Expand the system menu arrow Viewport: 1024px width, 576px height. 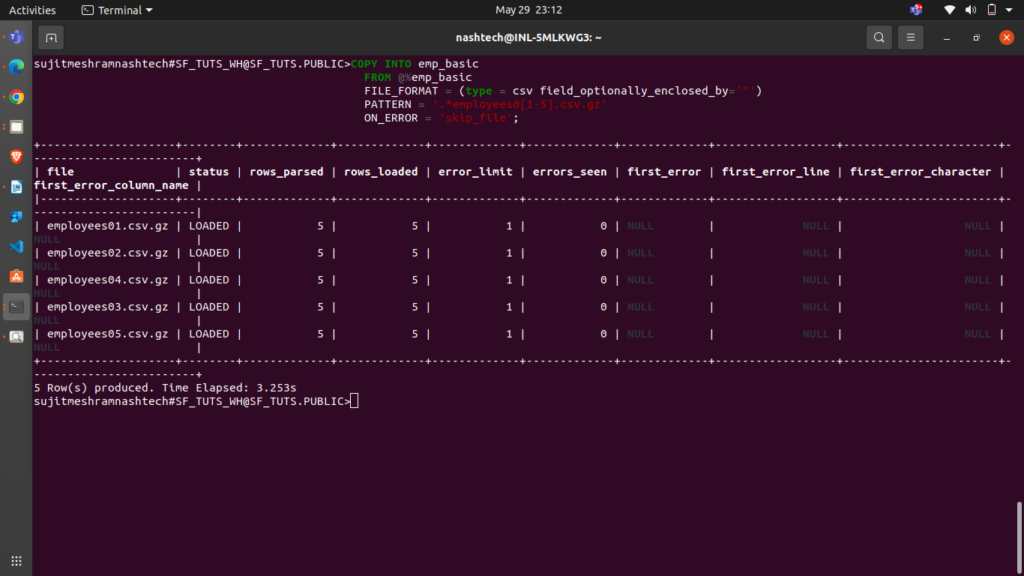click(x=1010, y=10)
